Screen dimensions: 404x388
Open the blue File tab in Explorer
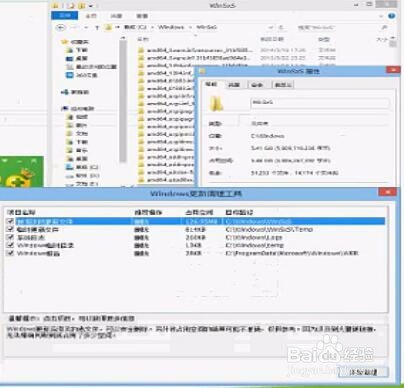point(64,16)
